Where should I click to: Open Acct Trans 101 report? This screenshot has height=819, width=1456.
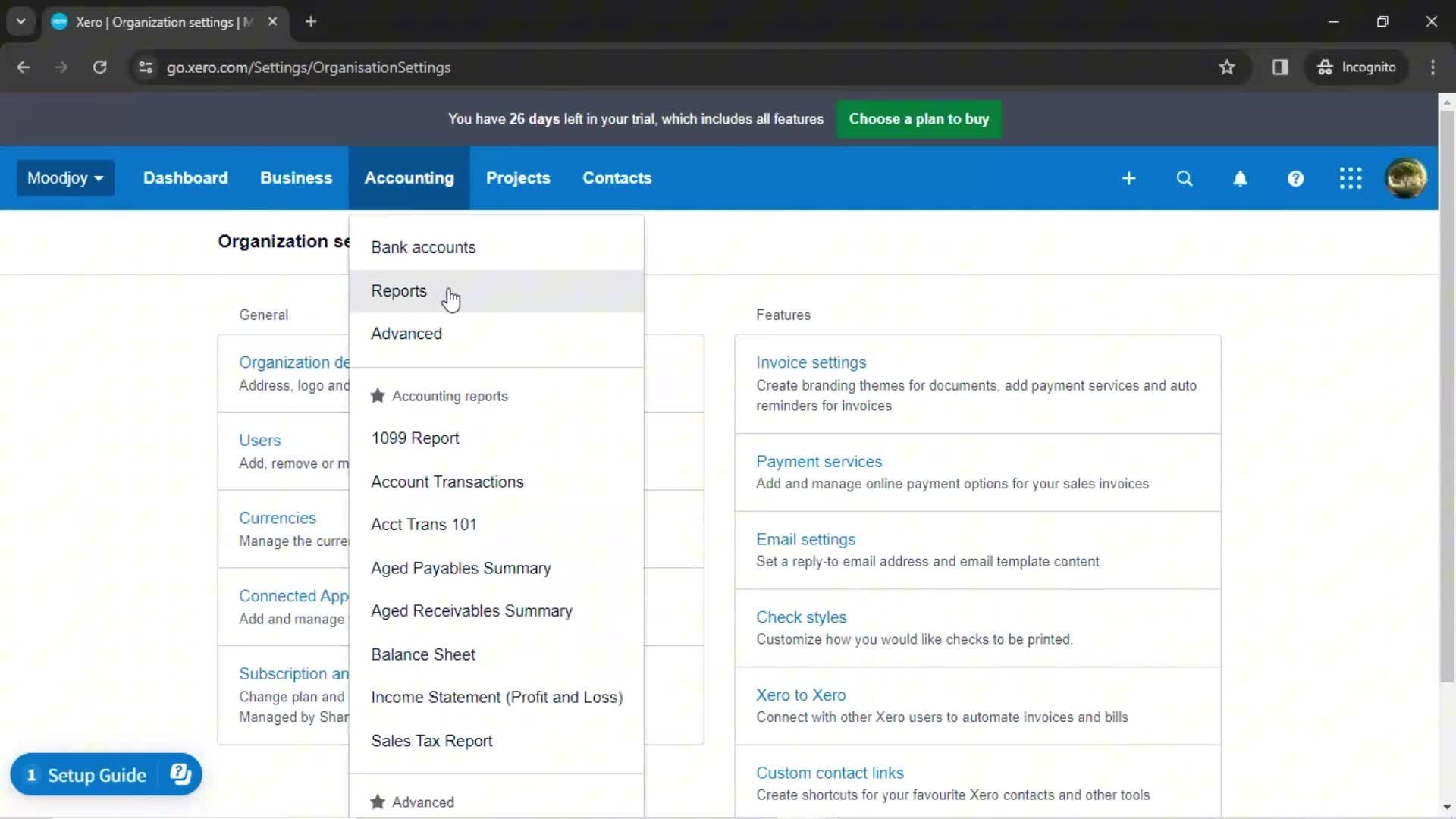(x=496, y=525)
